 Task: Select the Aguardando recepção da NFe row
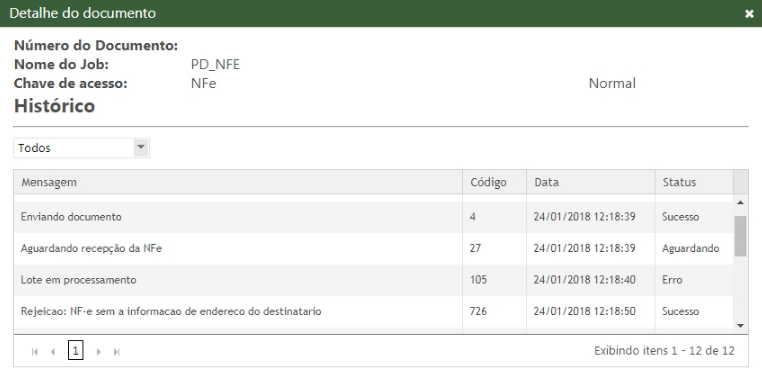(x=373, y=248)
